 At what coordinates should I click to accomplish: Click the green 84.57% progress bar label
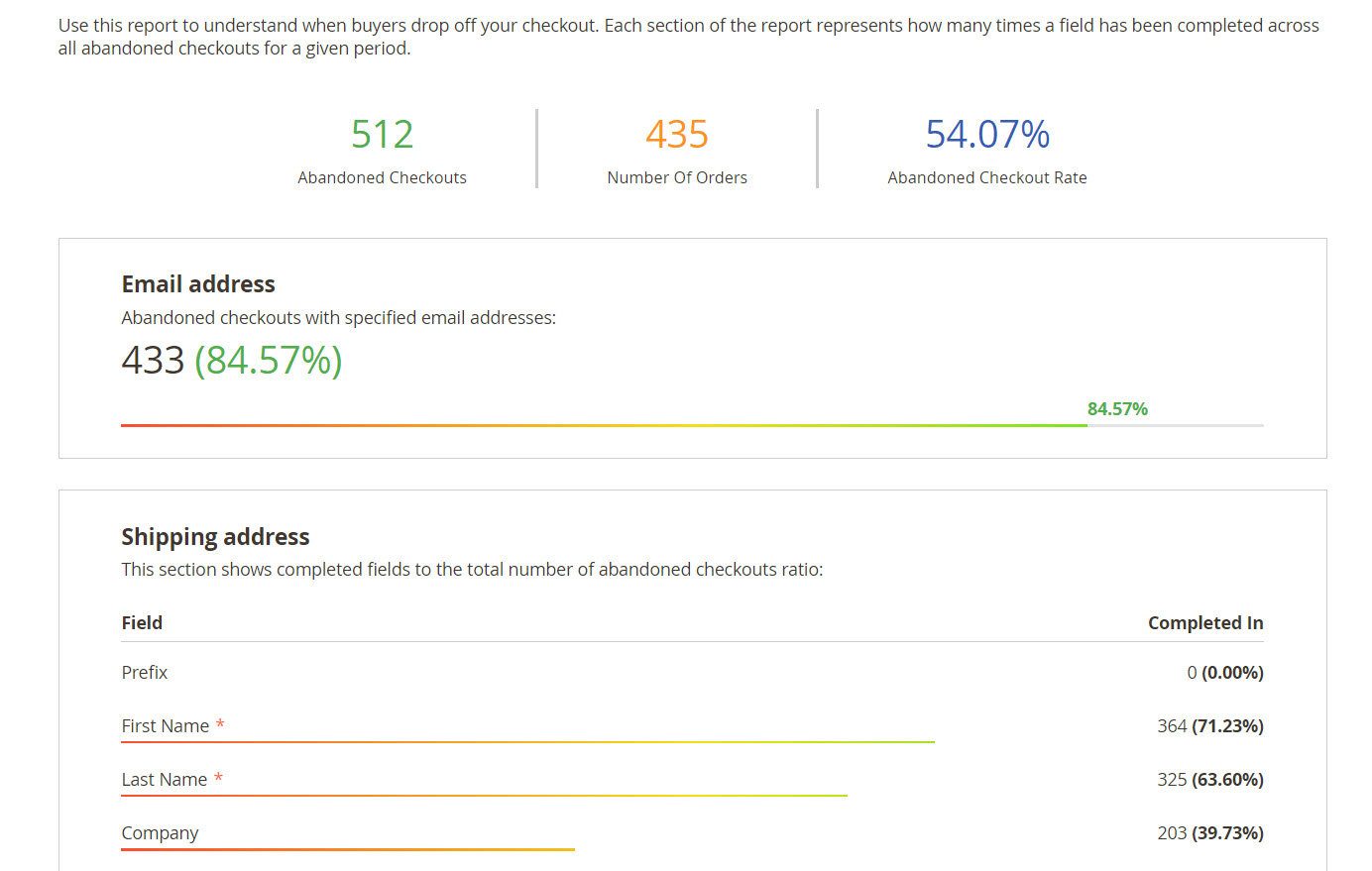[1117, 409]
